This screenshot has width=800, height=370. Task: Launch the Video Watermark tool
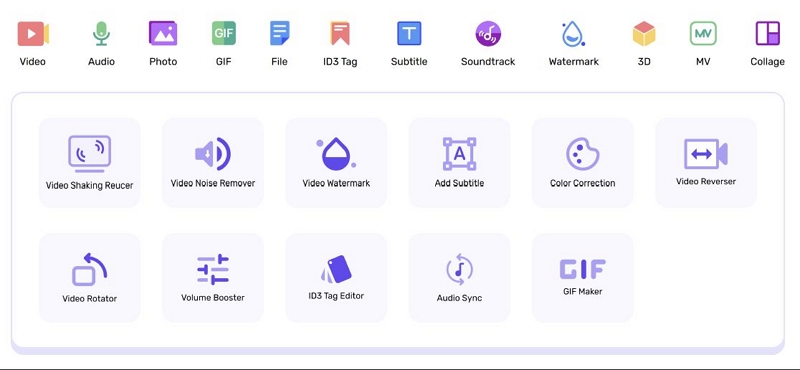[336, 163]
